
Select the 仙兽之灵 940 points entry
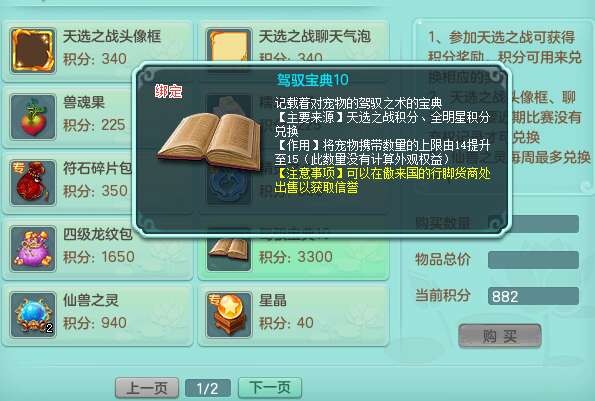coord(98,315)
